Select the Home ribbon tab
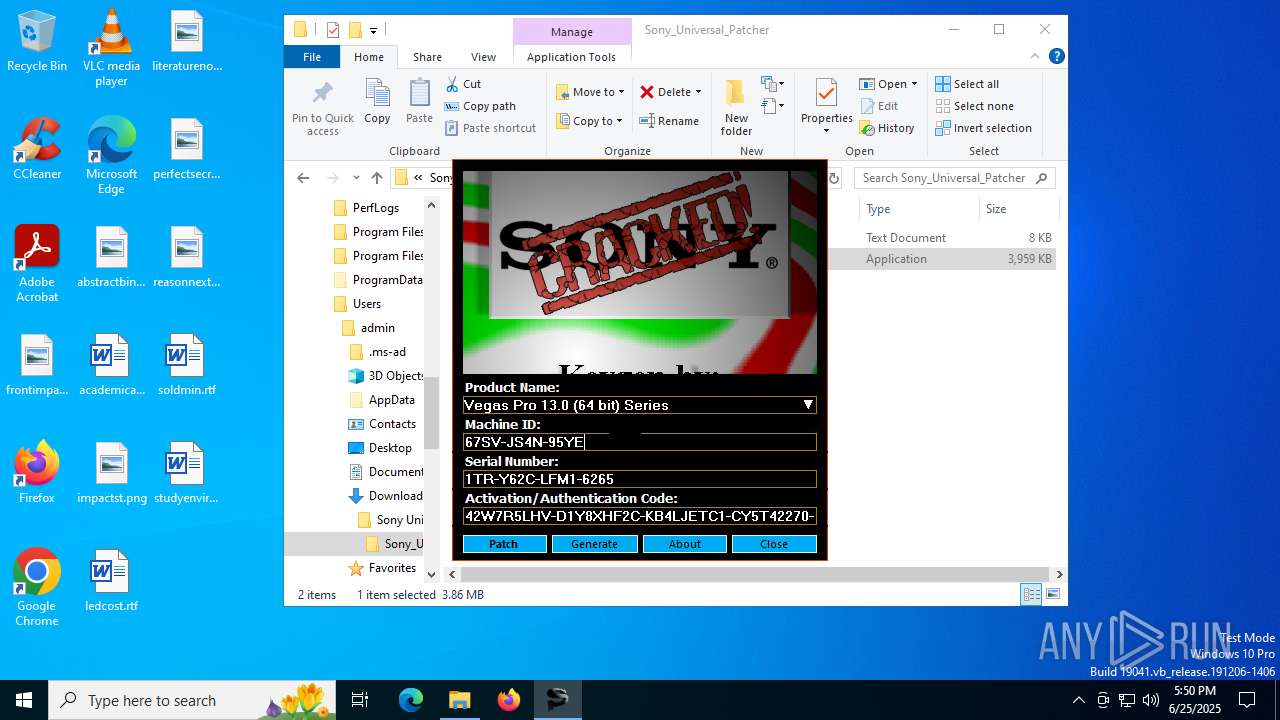The image size is (1280, 720). click(x=369, y=57)
